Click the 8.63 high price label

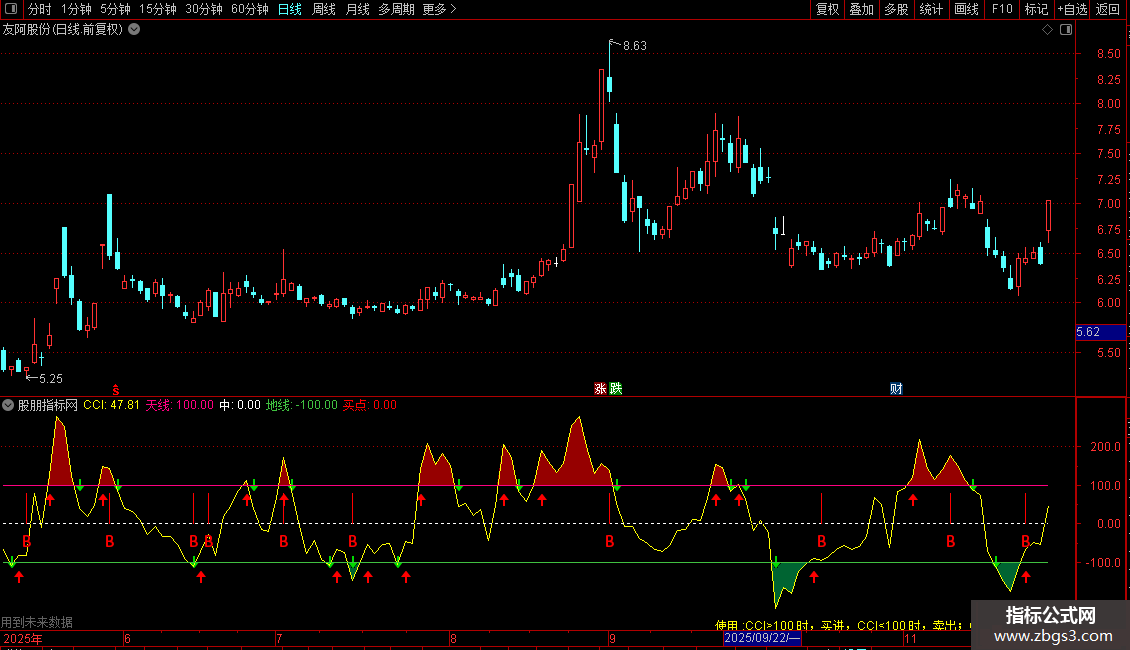click(x=634, y=45)
